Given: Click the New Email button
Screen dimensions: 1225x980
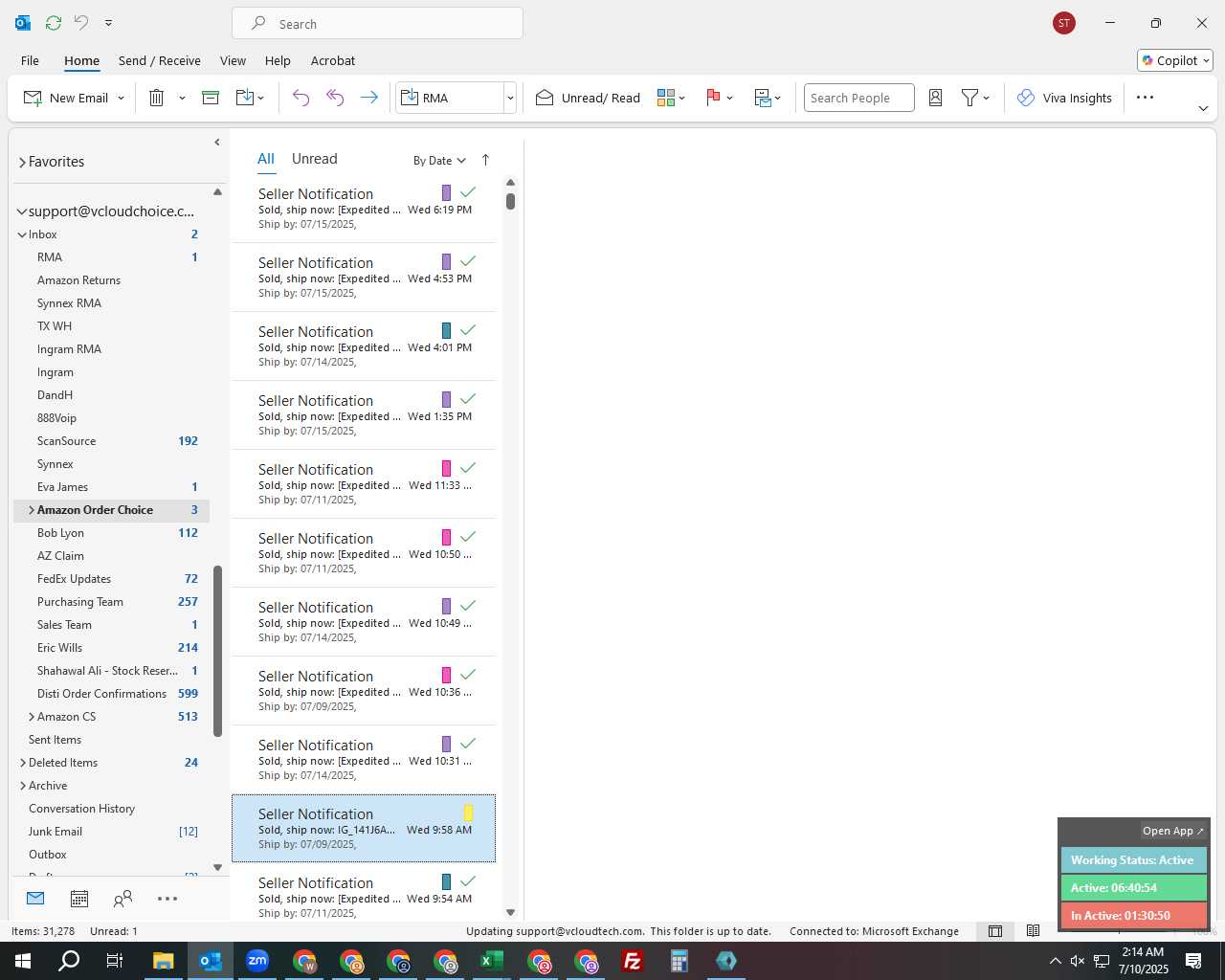Looking at the screenshot, I should (x=66, y=98).
